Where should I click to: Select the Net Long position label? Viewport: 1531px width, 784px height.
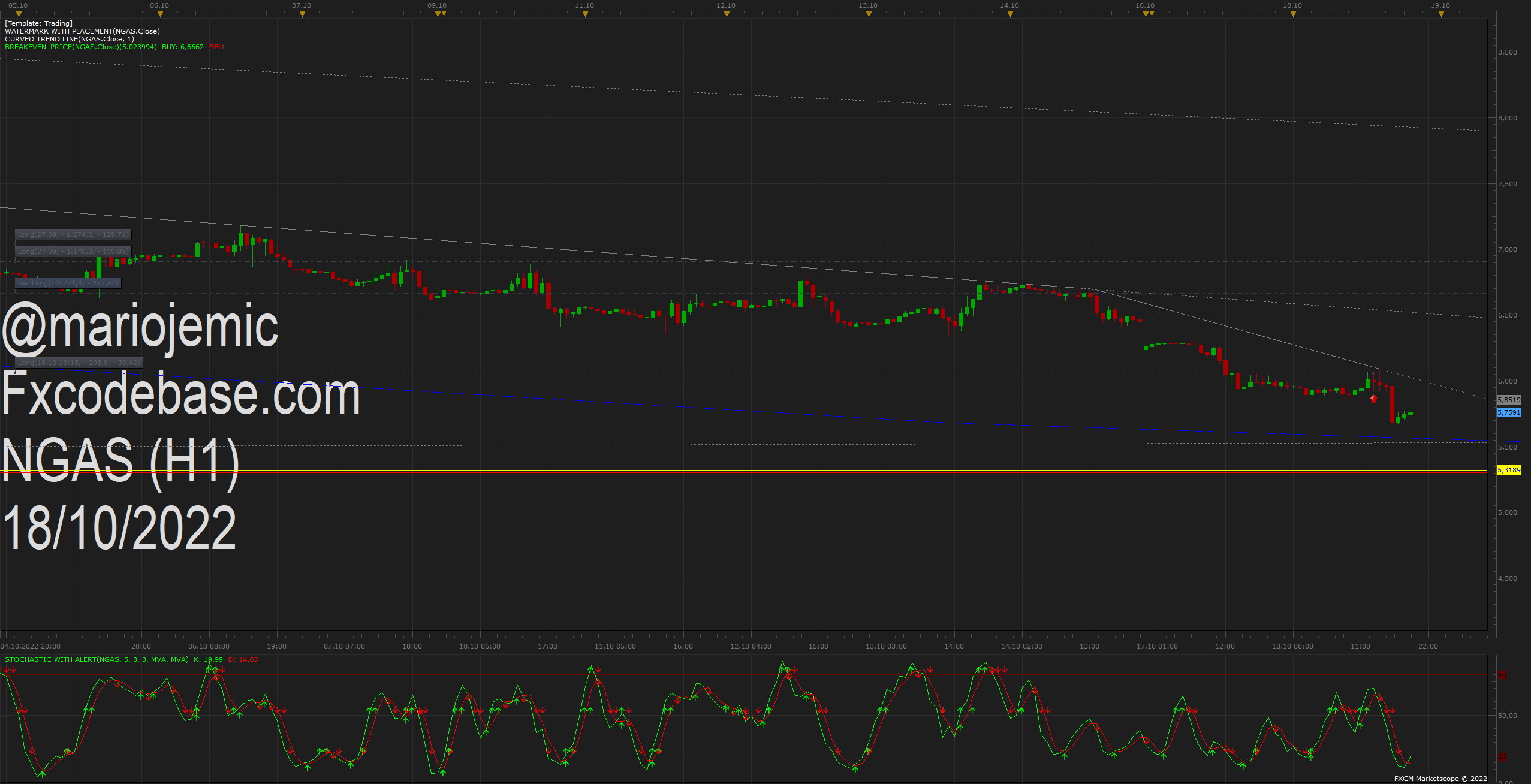[68, 283]
